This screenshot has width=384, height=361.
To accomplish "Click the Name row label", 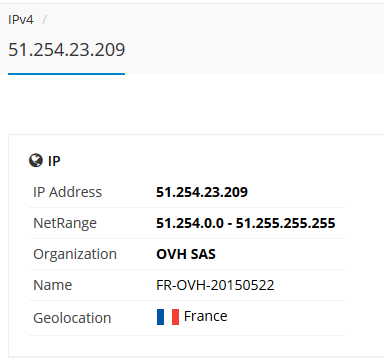I will pos(53,285).
